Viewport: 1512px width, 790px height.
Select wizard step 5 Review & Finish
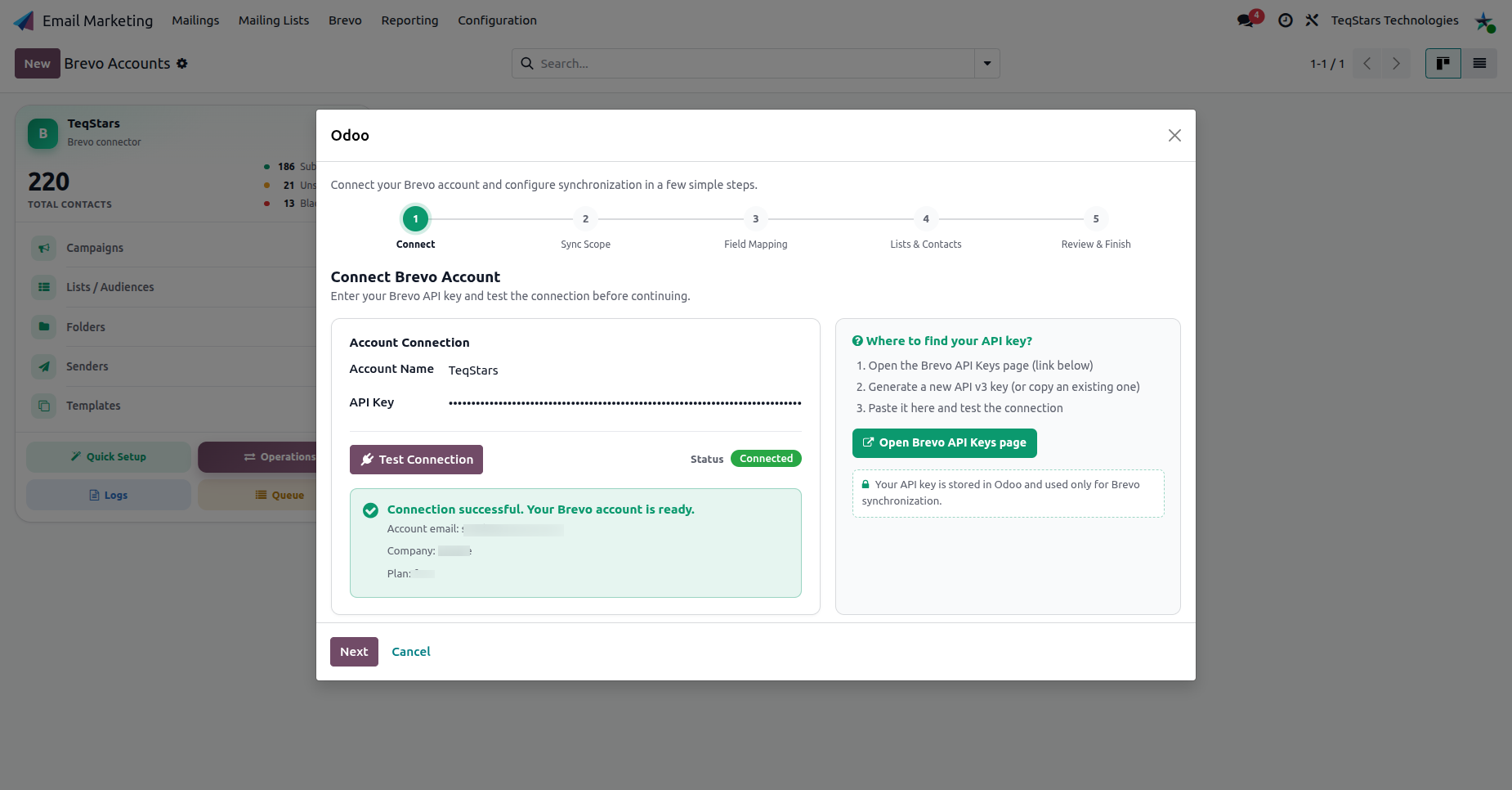[1096, 219]
